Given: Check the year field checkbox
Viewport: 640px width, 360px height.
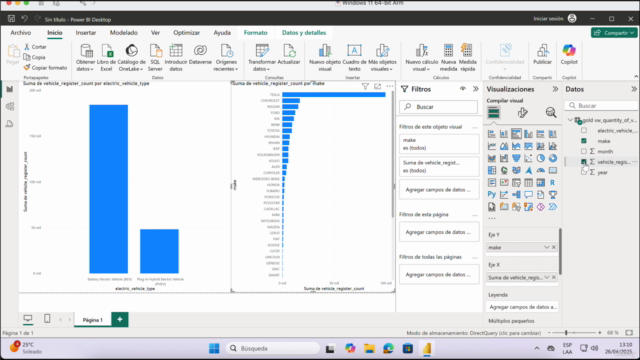Looking at the screenshot, I should pos(584,172).
